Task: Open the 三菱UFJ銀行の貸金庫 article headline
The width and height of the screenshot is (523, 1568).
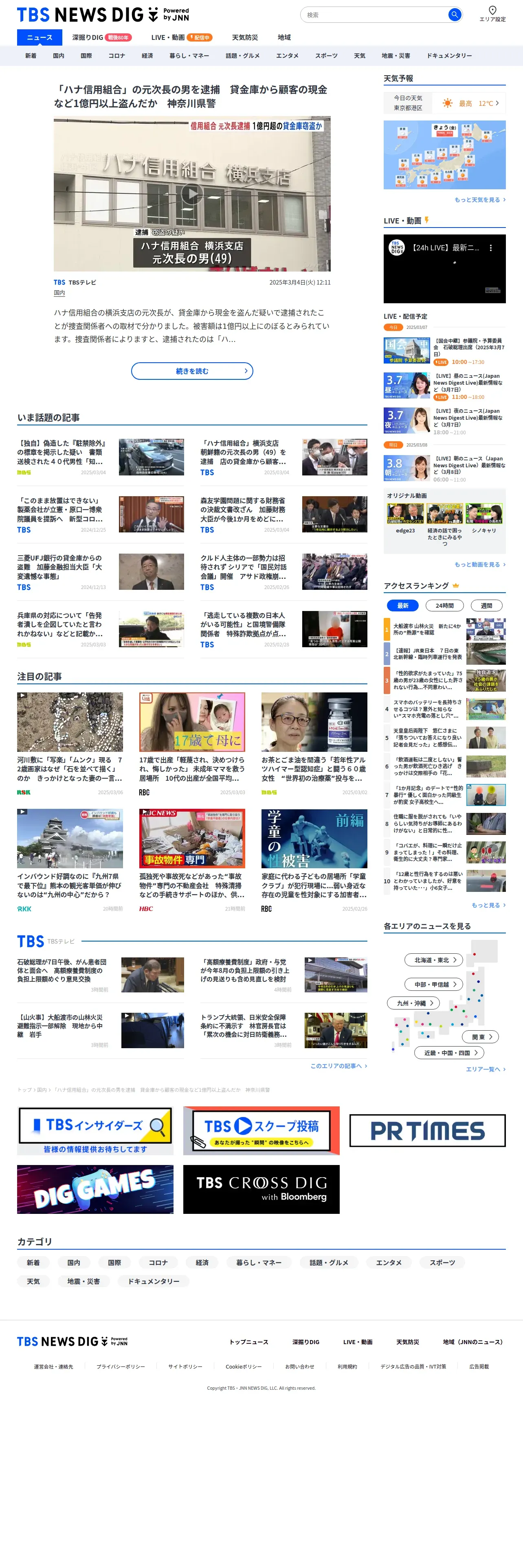Action: pyautogui.click(x=60, y=567)
